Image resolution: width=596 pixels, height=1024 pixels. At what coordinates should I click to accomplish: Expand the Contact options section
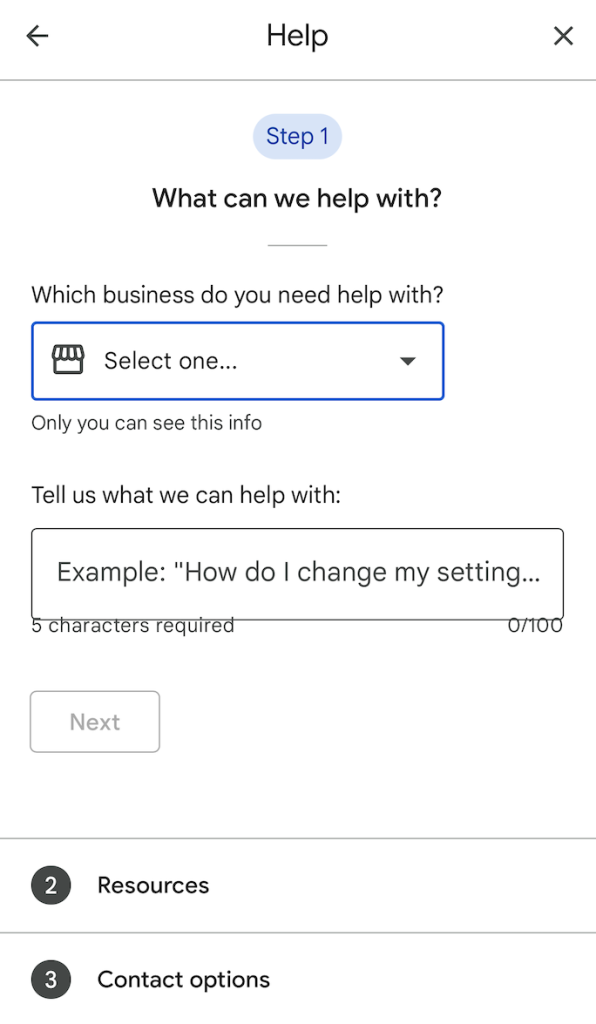298,979
